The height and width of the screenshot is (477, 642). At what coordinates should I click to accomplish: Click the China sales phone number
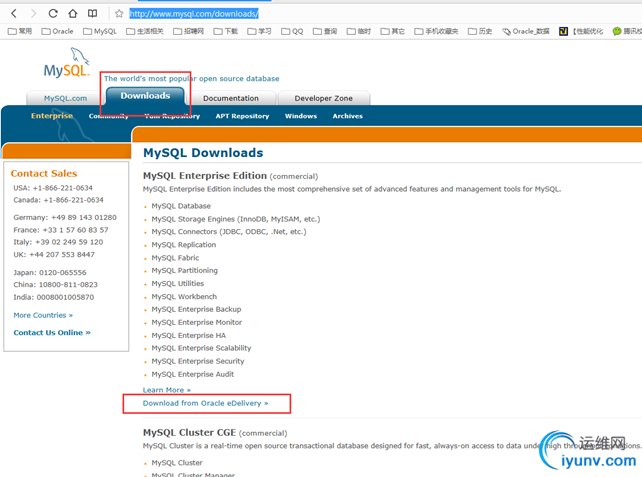point(68,285)
